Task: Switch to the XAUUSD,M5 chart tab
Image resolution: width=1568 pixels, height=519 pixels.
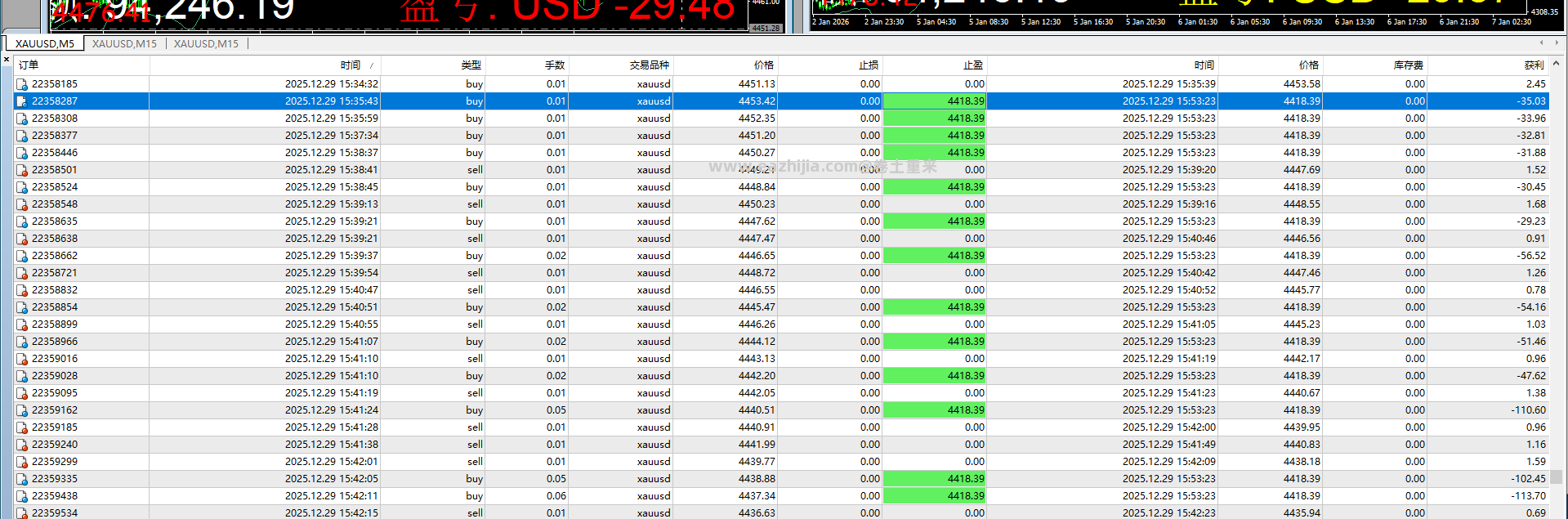Action: coord(44,43)
